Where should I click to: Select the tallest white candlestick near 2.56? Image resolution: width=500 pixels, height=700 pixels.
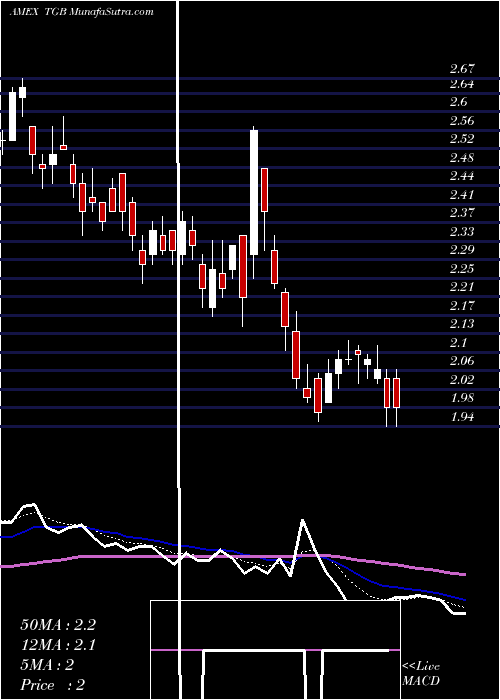pyautogui.click(x=254, y=192)
